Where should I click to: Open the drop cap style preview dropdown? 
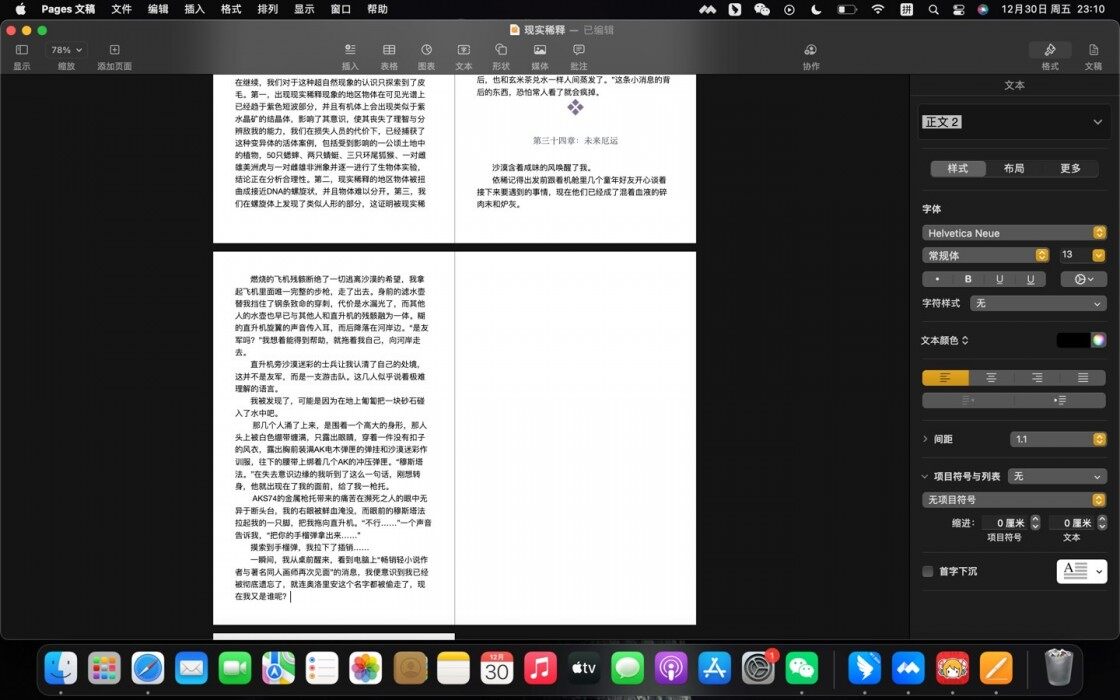1081,571
